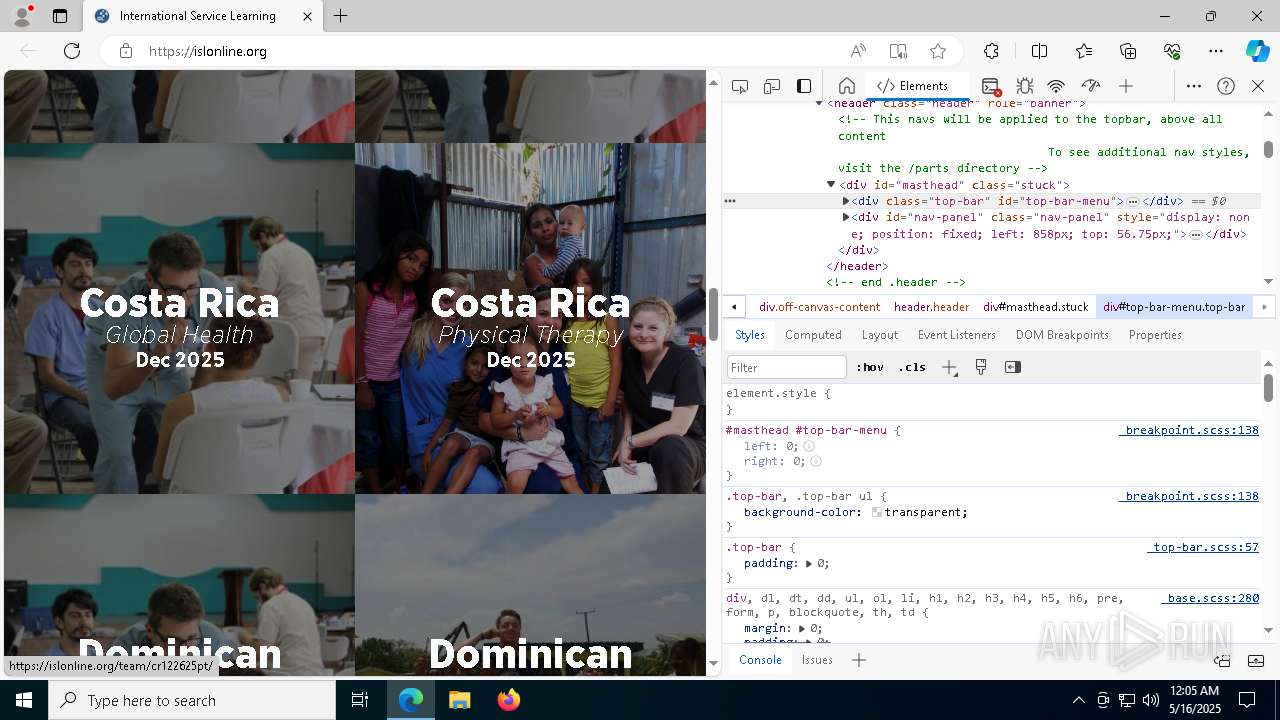This screenshot has height=720, width=1280.
Task: Add this page to favorites star
Action: coord(938,51)
